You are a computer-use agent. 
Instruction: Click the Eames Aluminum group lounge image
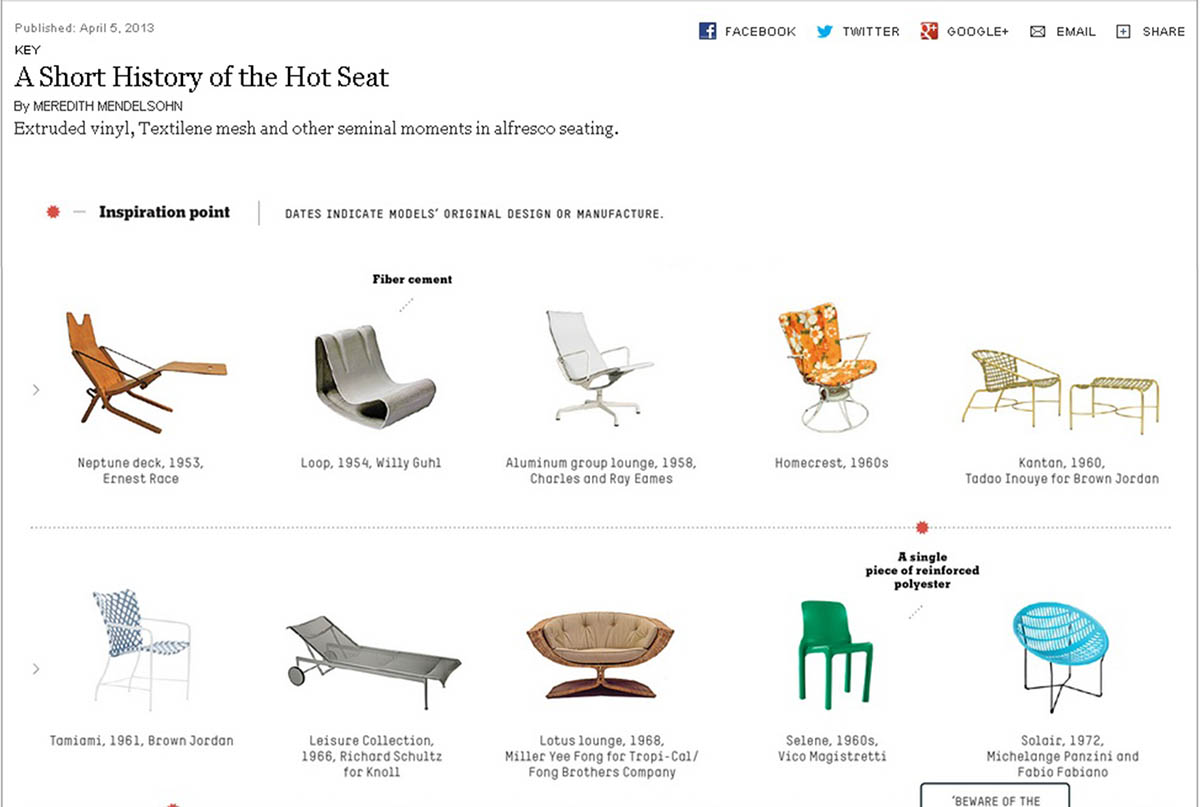pos(597,365)
